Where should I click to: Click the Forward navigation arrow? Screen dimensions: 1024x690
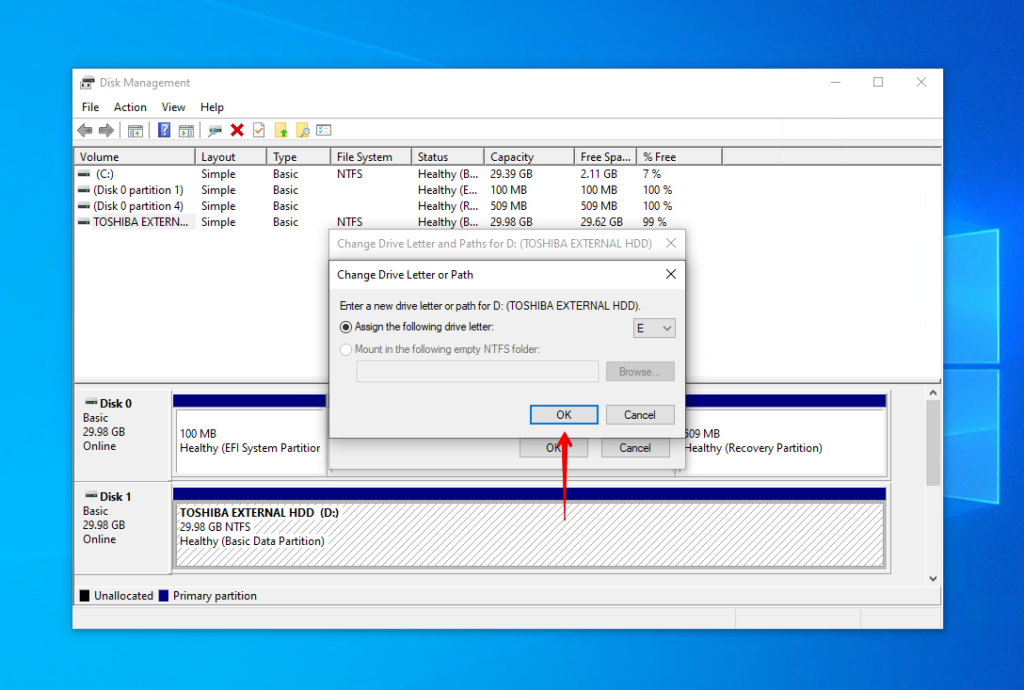(x=108, y=130)
